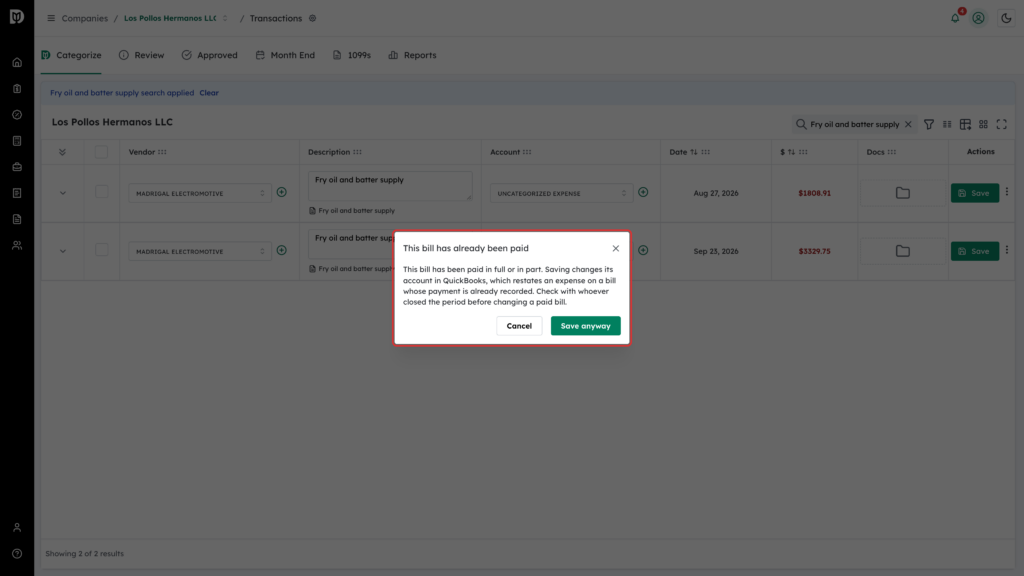
Task: Toggle dark mode moon icon
Action: [1006, 18]
